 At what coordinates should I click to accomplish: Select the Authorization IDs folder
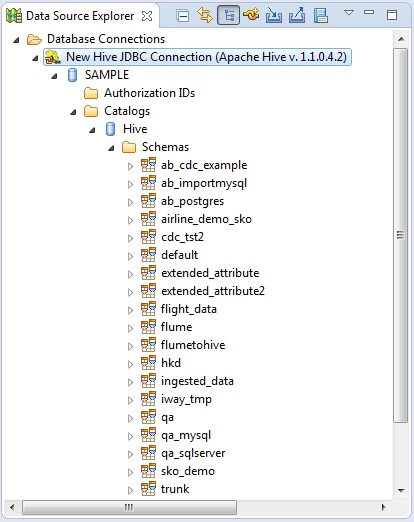(149, 93)
